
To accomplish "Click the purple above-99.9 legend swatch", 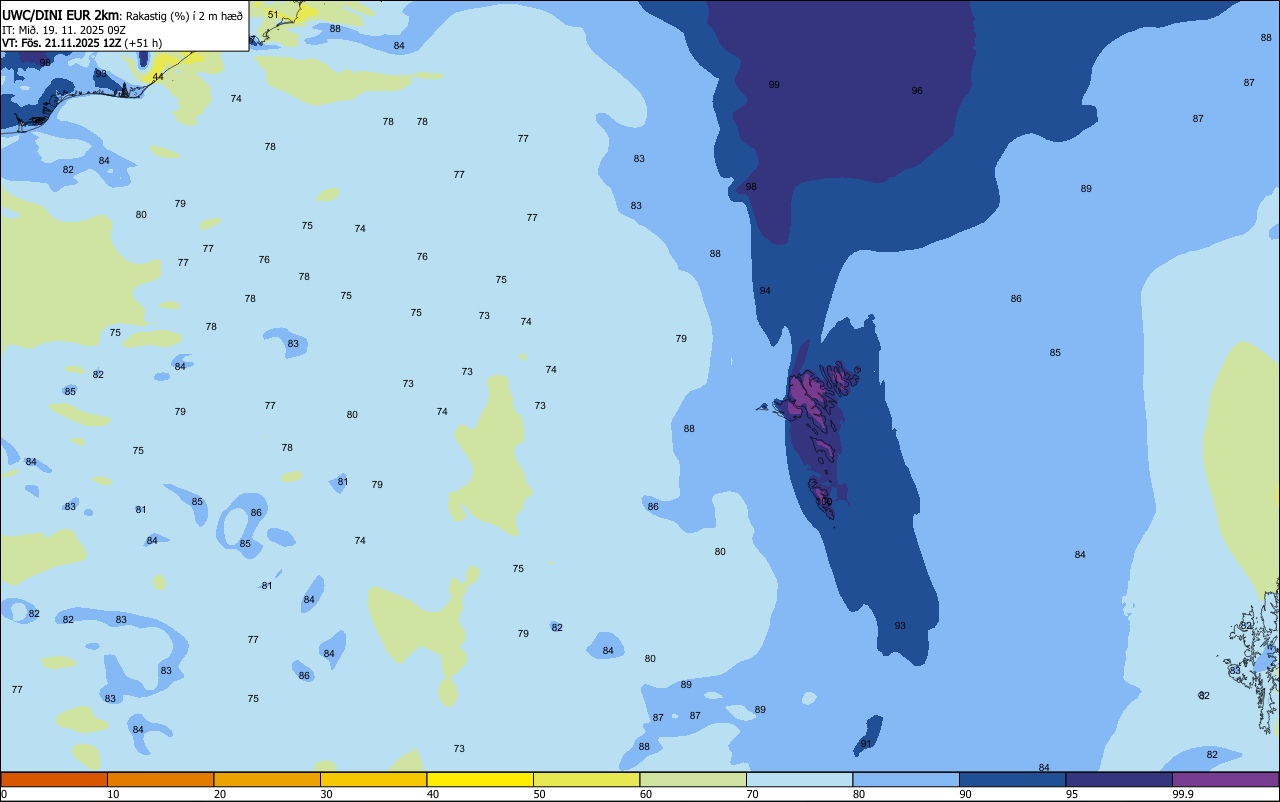I will click(1225, 779).
